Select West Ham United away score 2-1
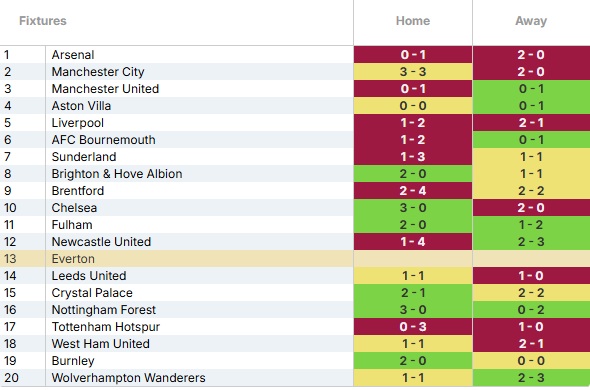The height and width of the screenshot is (390, 590). 531,344
